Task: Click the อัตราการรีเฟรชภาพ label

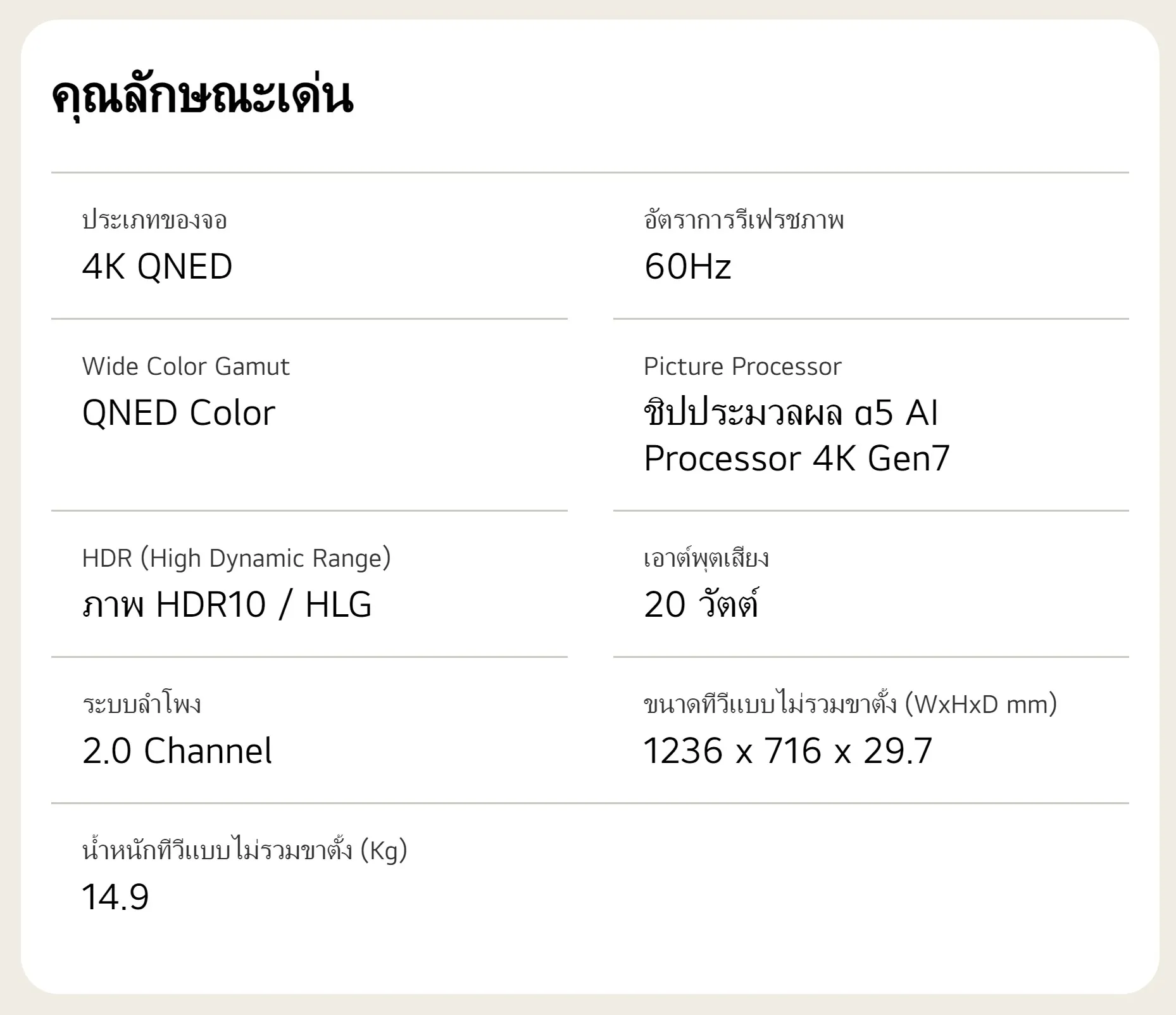Action: [744, 220]
